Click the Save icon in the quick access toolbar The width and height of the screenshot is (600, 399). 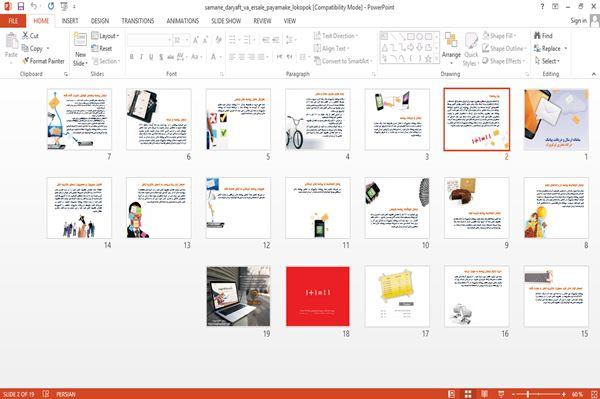(21, 7)
